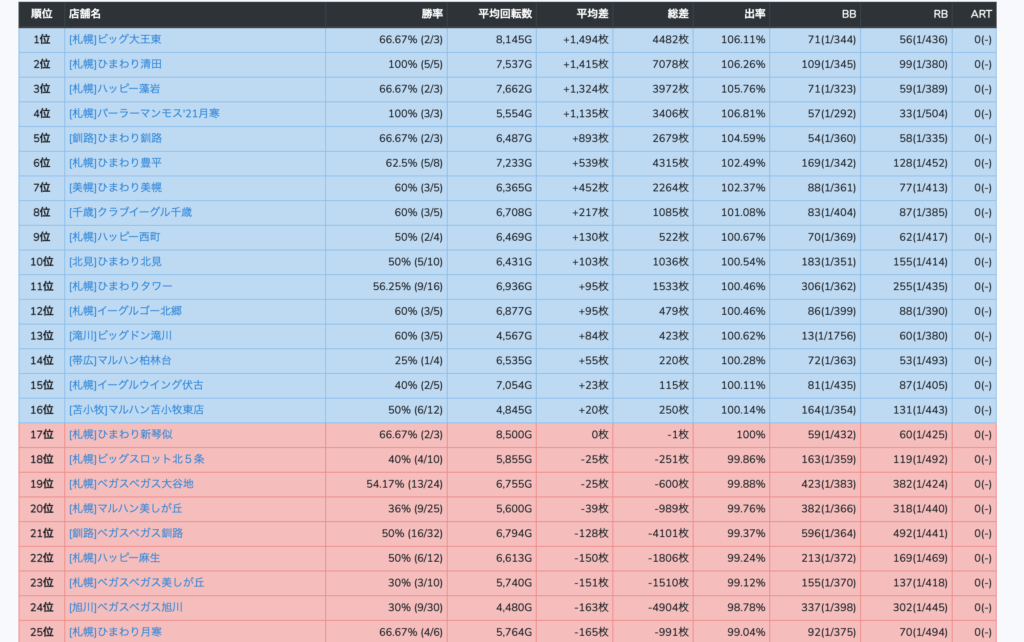Open [札幌]パーラーマンモス'21月寒 link
This screenshot has width=1024, height=642.
[144, 114]
